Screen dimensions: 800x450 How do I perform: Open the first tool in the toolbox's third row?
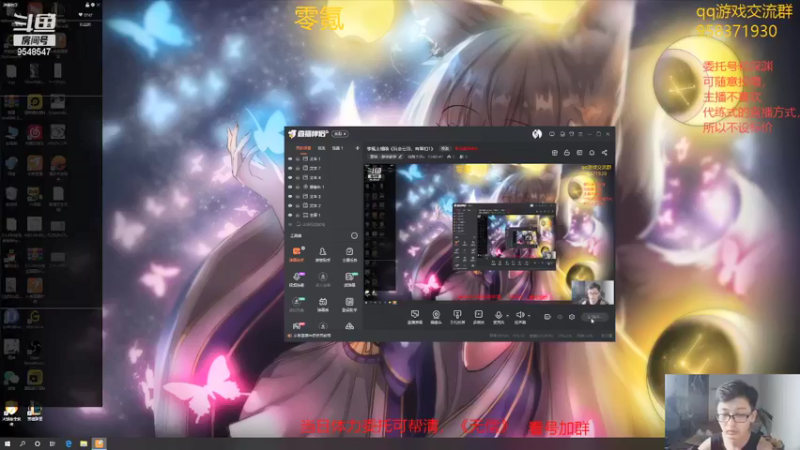click(x=296, y=304)
